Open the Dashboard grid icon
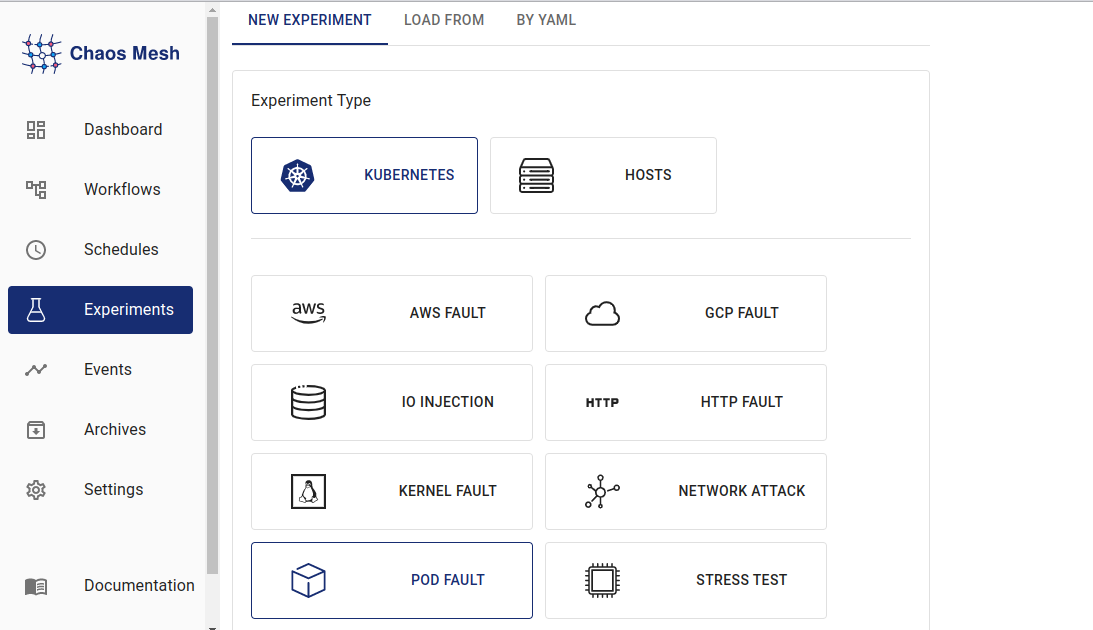 point(36,130)
